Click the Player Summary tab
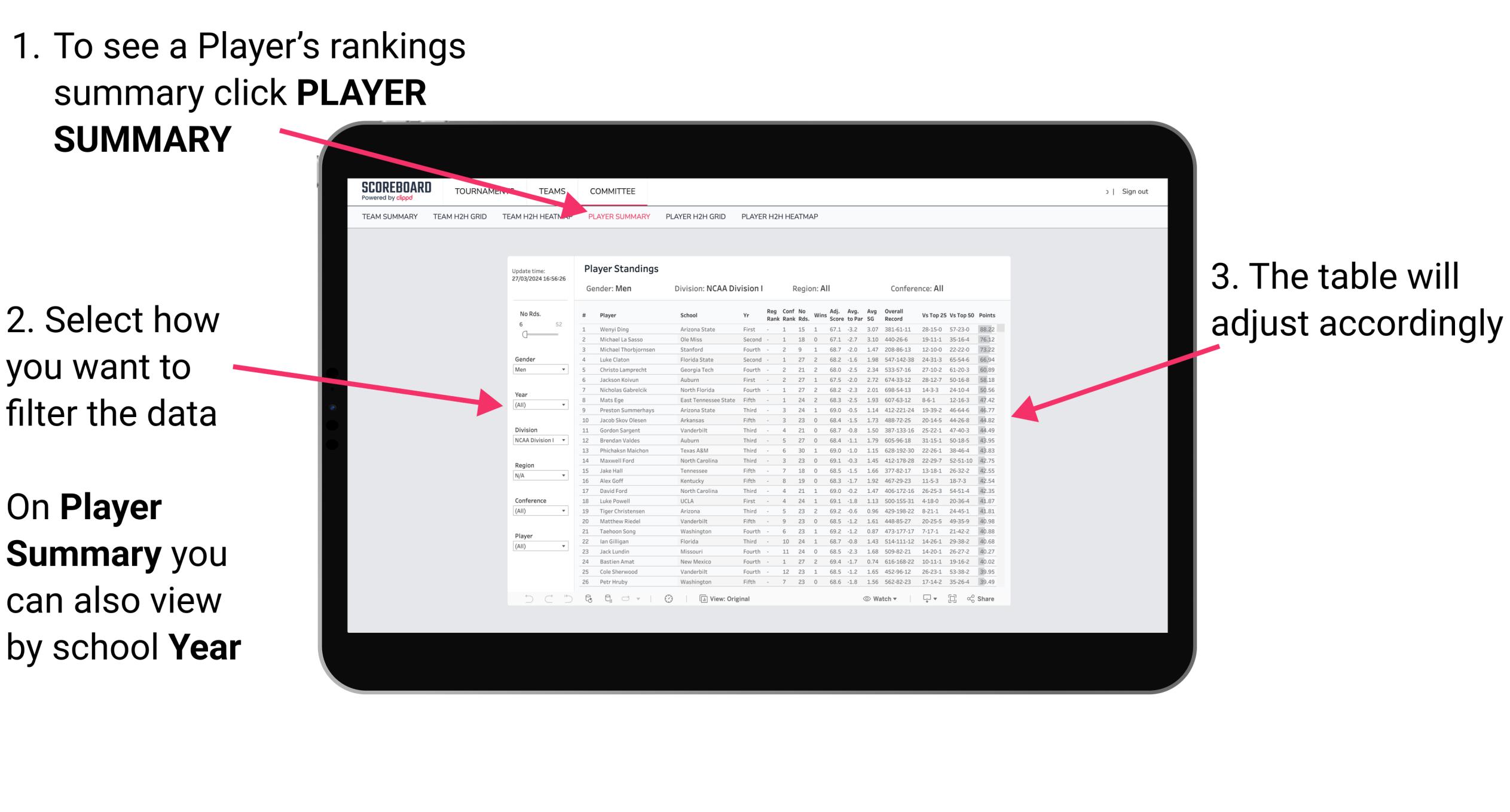Viewport: 1510px width, 812px height. 617,217
